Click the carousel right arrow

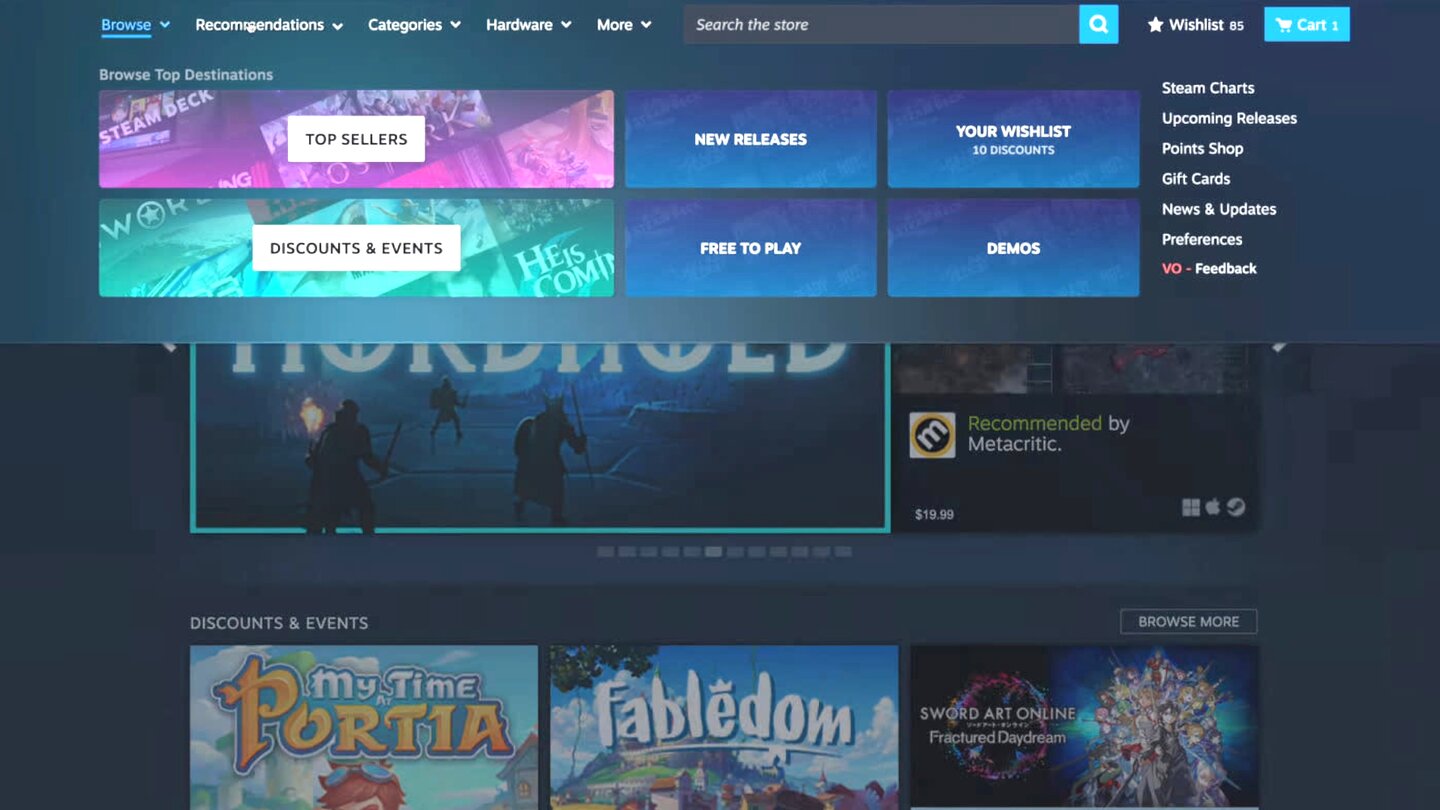1278,345
